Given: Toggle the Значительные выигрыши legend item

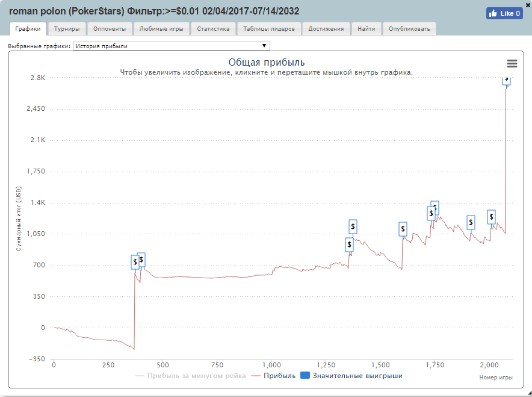Looking at the screenshot, I should point(352,376).
